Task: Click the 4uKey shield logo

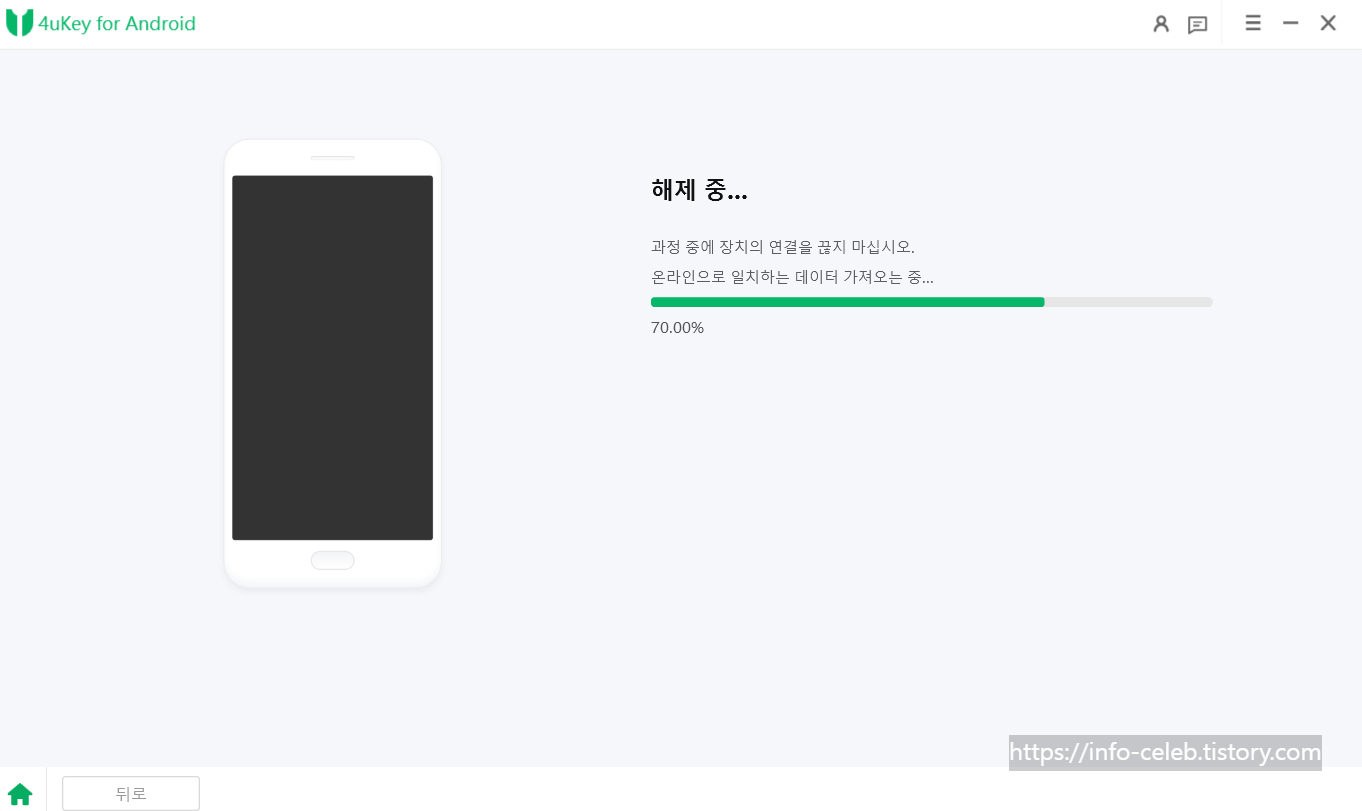Action: [19, 23]
